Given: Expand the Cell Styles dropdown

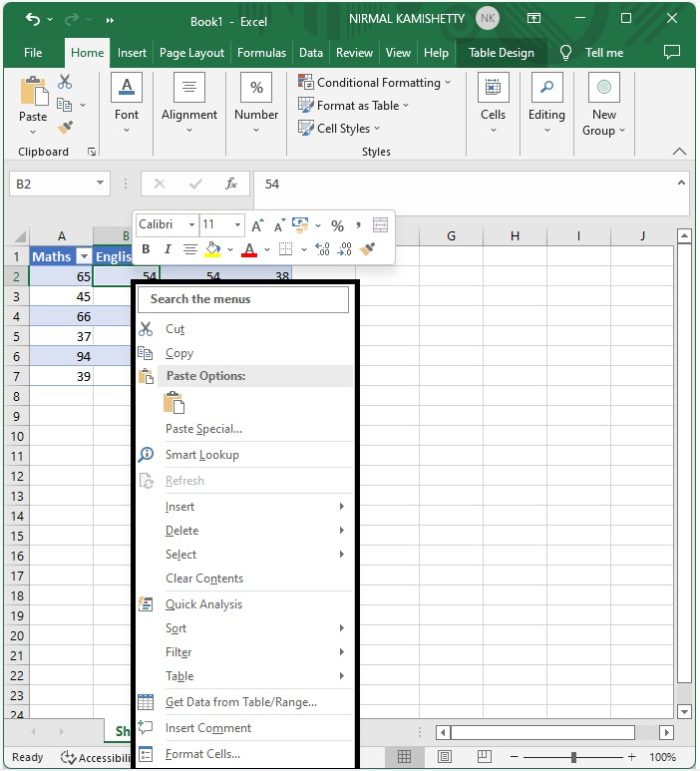Looking at the screenshot, I should (377, 128).
